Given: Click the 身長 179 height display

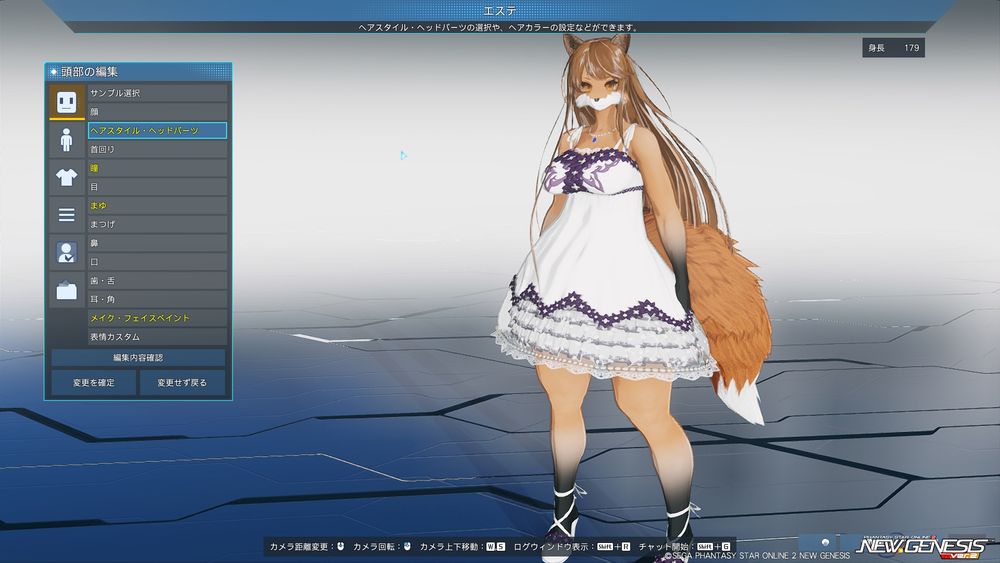Looking at the screenshot, I should pyautogui.click(x=893, y=48).
